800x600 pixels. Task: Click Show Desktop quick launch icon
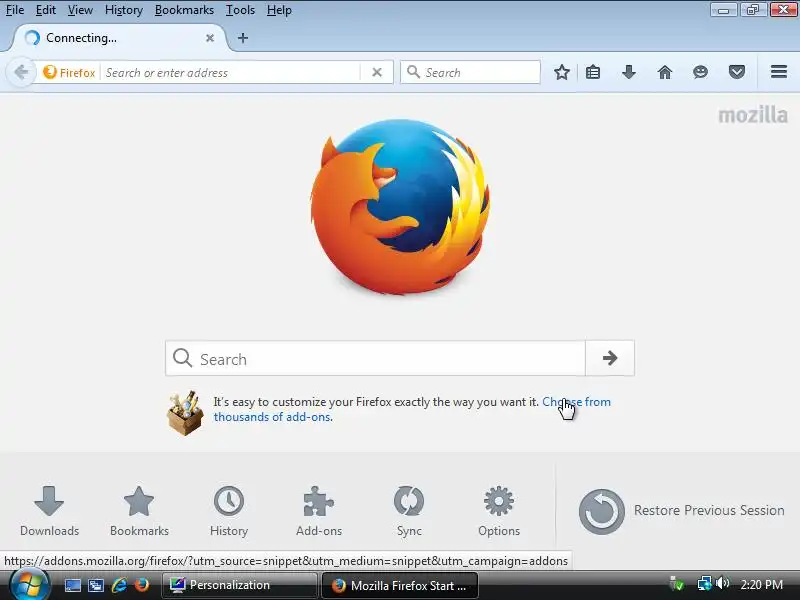coord(72,585)
